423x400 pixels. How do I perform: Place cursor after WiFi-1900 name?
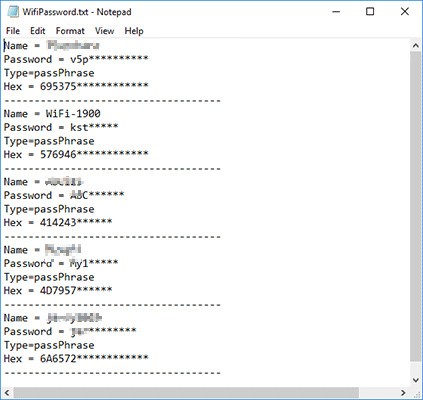click(101, 114)
